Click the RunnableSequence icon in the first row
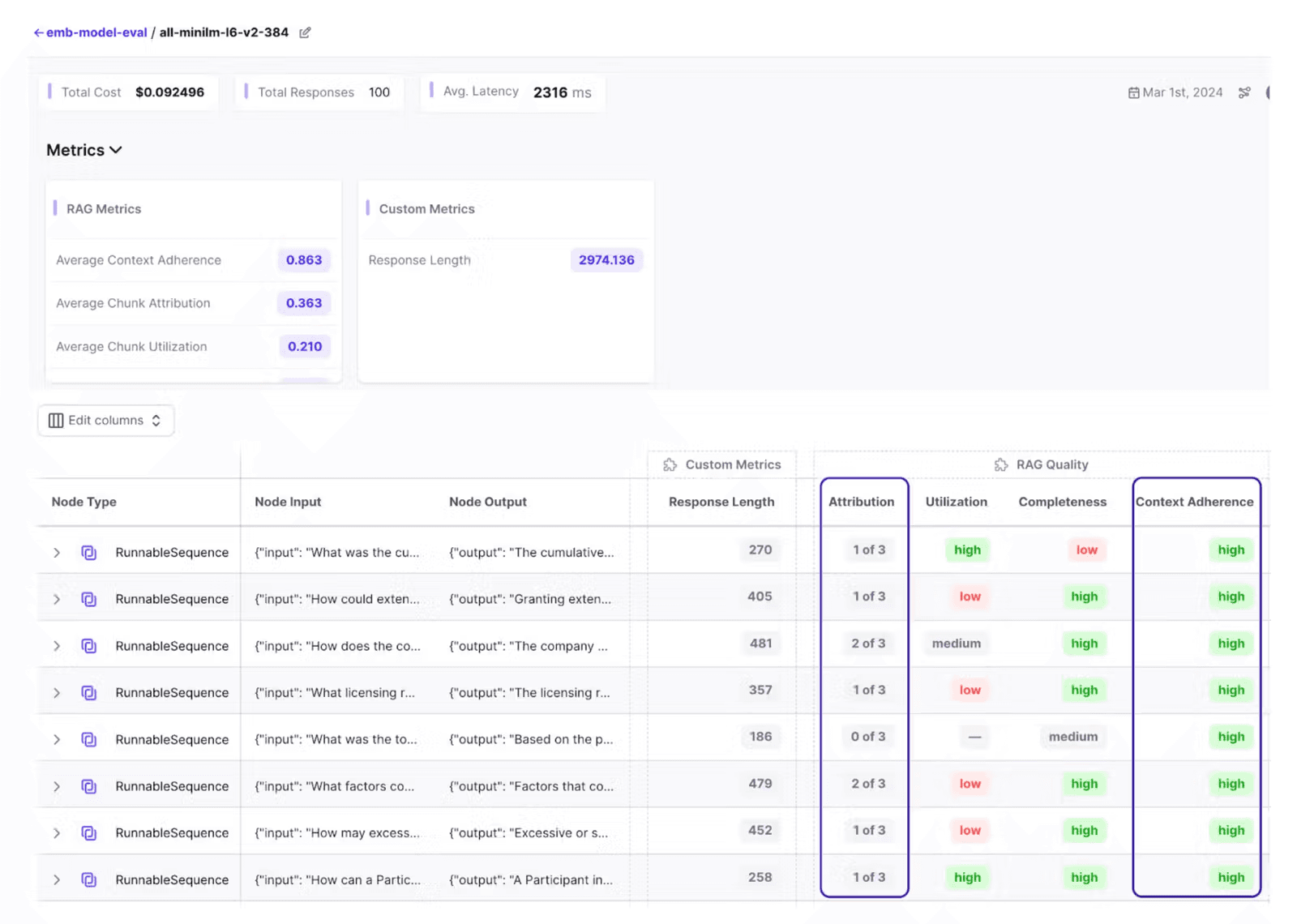This screenshot has height=924, width=1297. (89, 553)
